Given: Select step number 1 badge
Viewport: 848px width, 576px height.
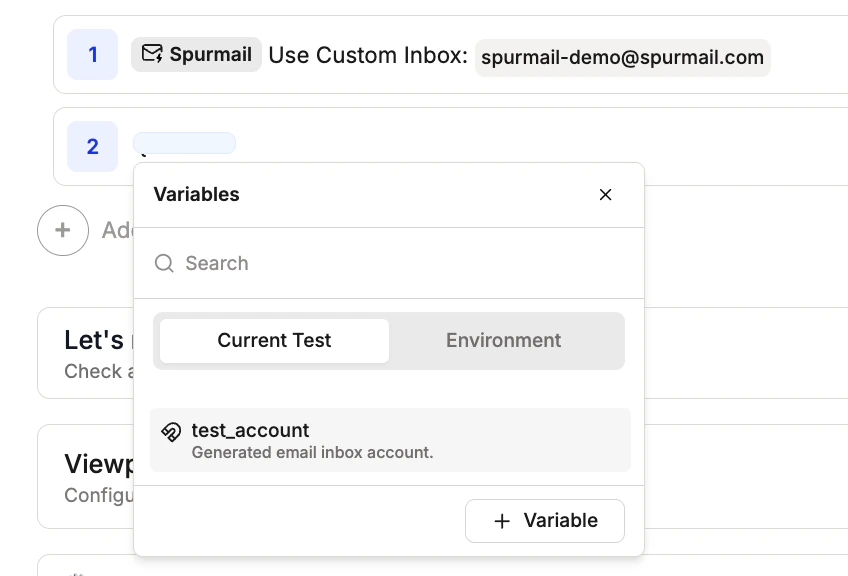Looking at the screenshot, I should coord(92,55).
